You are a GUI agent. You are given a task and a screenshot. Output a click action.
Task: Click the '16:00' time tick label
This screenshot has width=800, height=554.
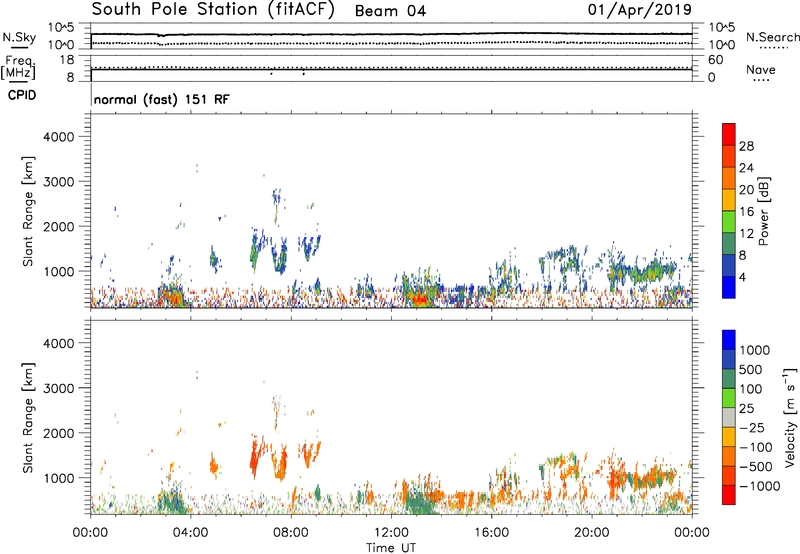coord(491,533)
